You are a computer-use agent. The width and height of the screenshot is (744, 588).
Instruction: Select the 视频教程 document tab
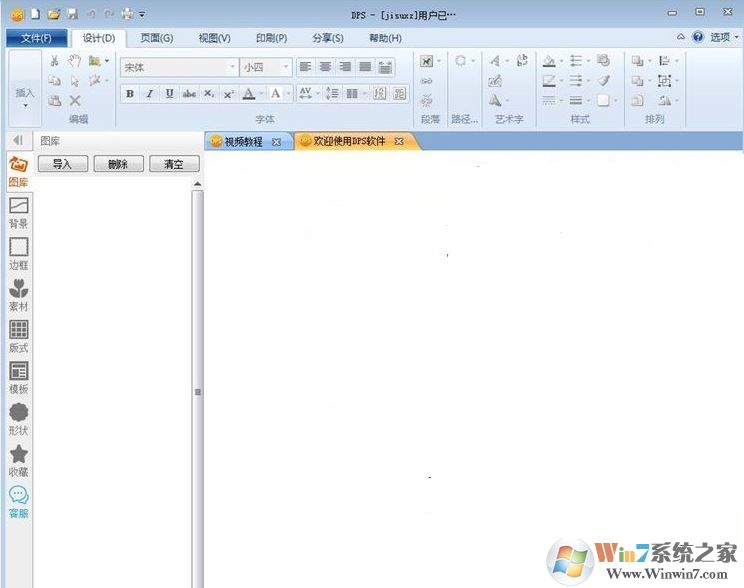[x=242, y=141]
